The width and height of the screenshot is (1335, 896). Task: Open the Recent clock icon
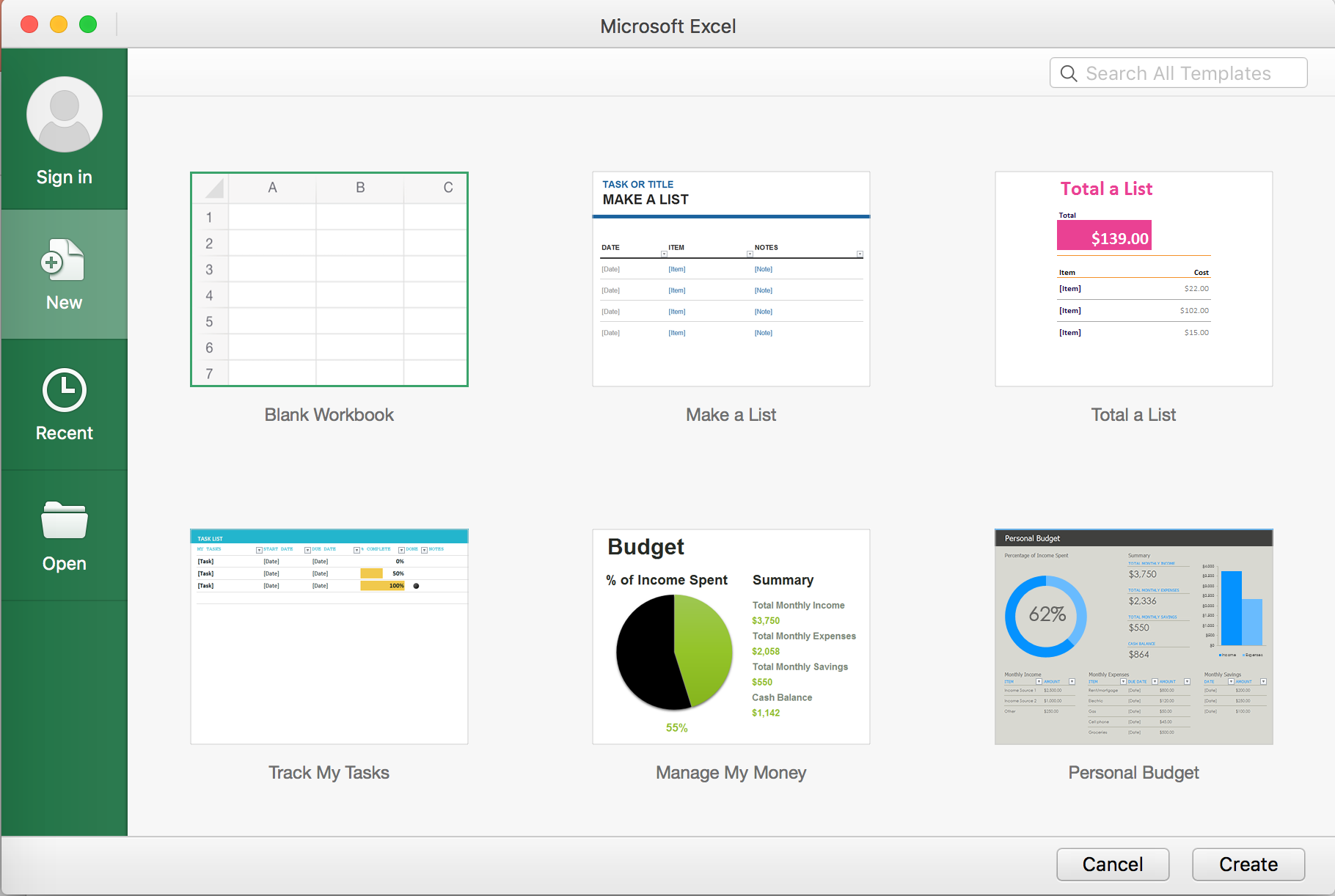(65, 389)
